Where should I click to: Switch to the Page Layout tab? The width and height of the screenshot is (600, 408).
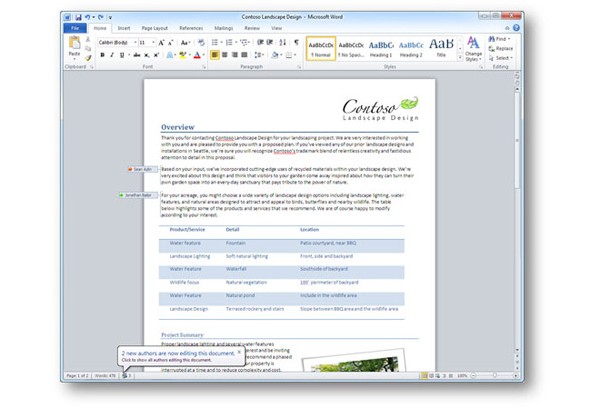(155, 28)
